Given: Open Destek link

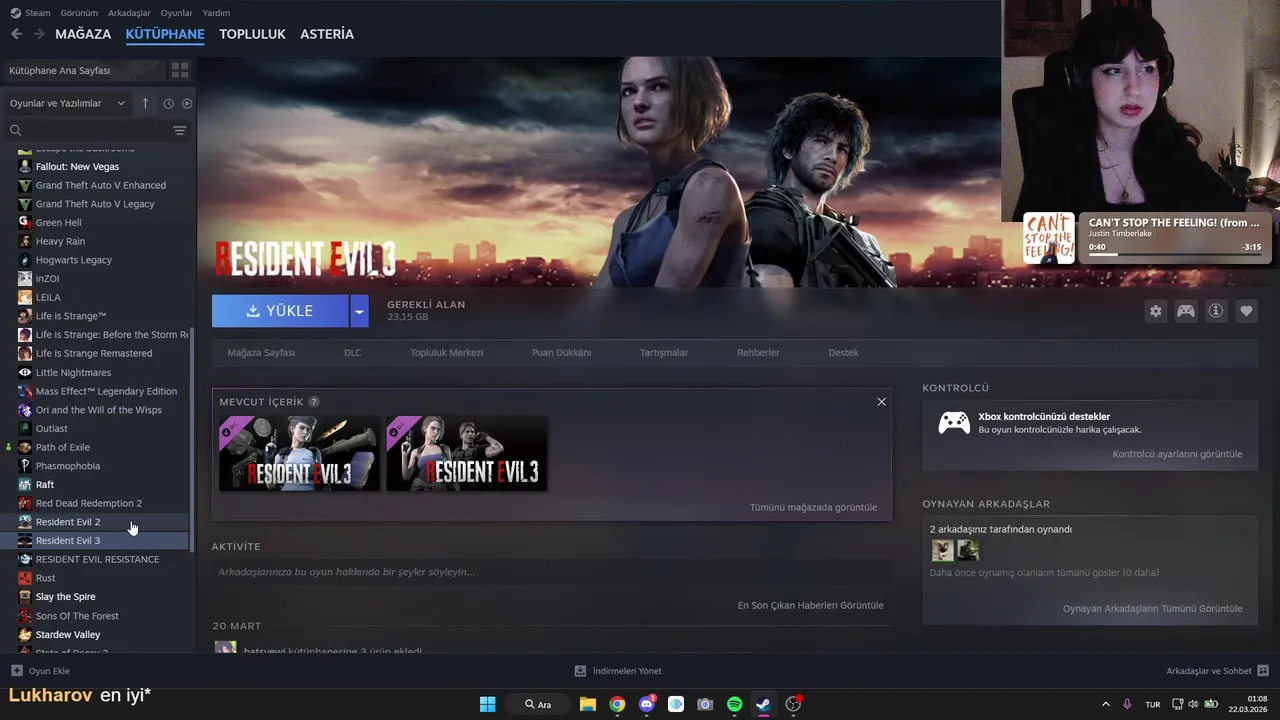Looking at the screenshot, I should 843,353.
